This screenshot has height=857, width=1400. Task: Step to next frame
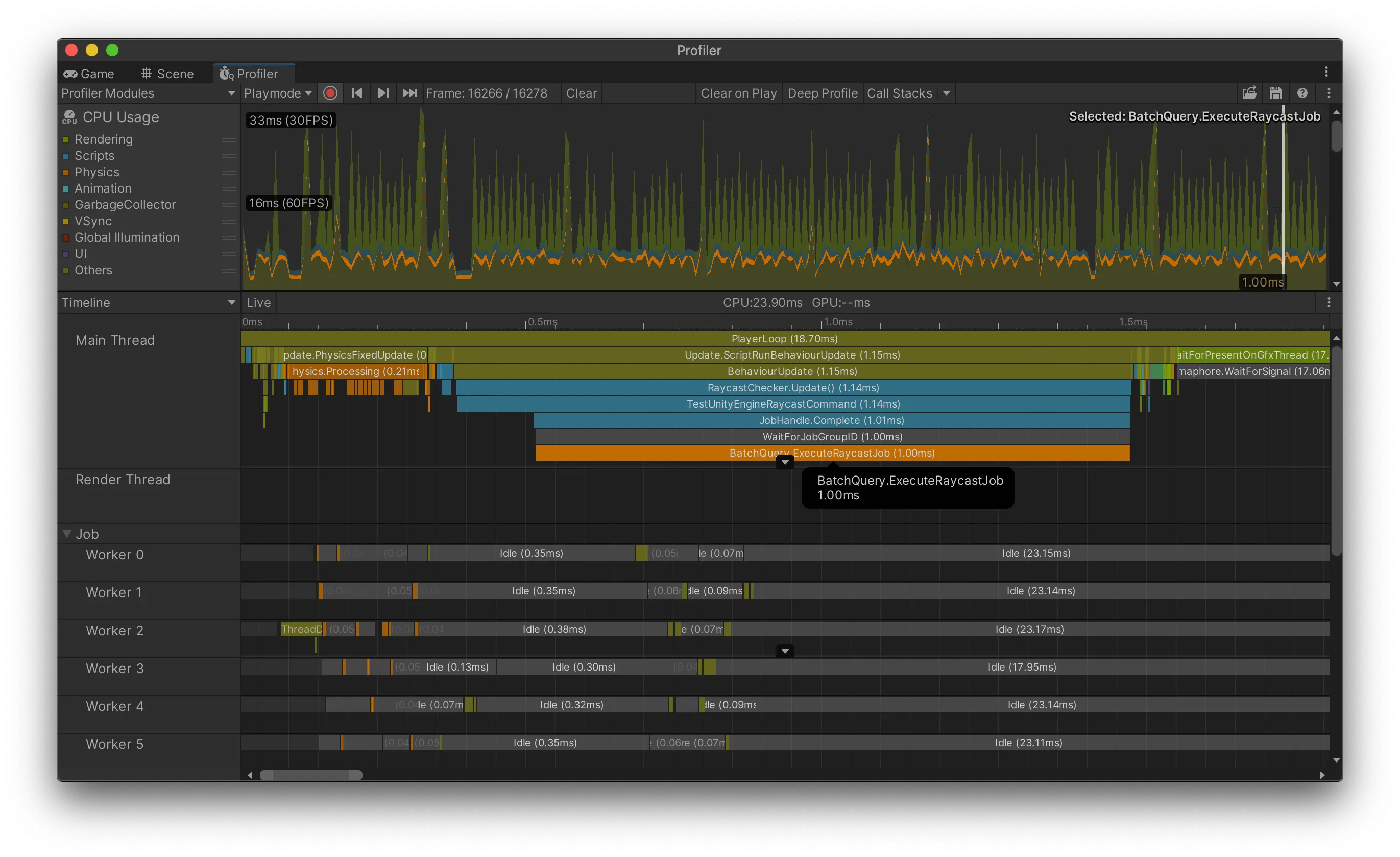coord(383,93)
